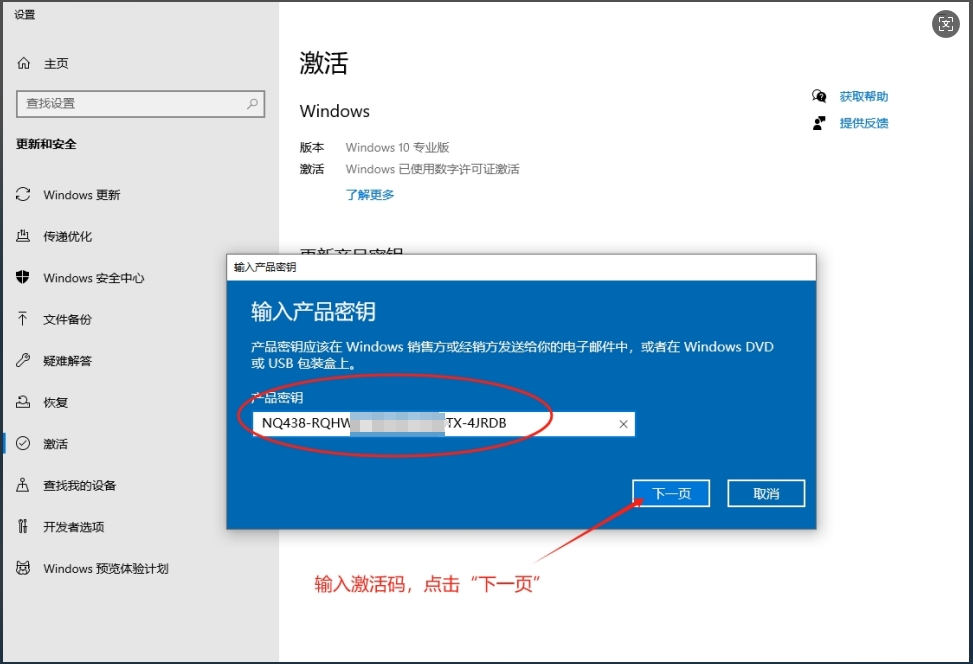This screenshot has width=973, height=664.
Task: Click the Recovery icon
Action: point(23,402)
